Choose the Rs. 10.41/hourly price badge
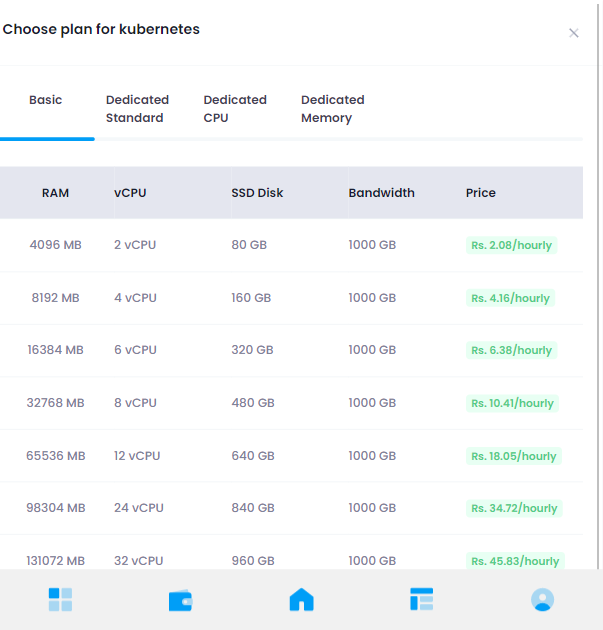 (x=512, y=403)
